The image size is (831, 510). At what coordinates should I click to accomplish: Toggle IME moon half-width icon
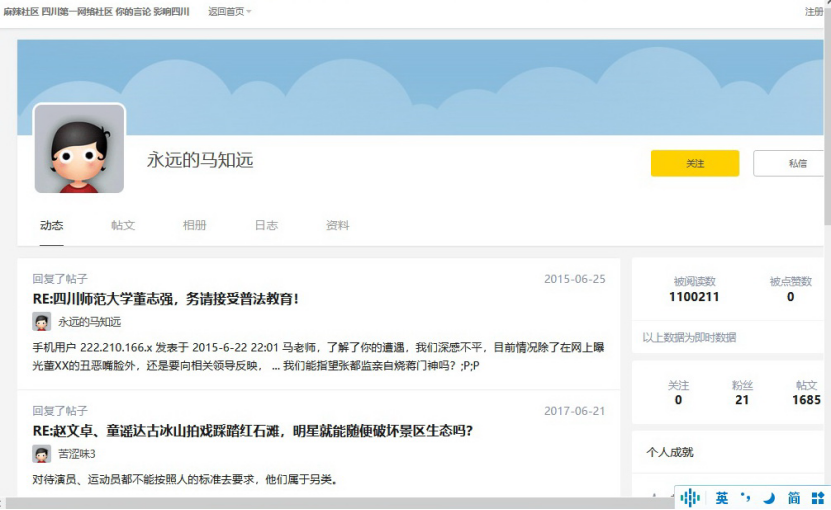(770, 498)
